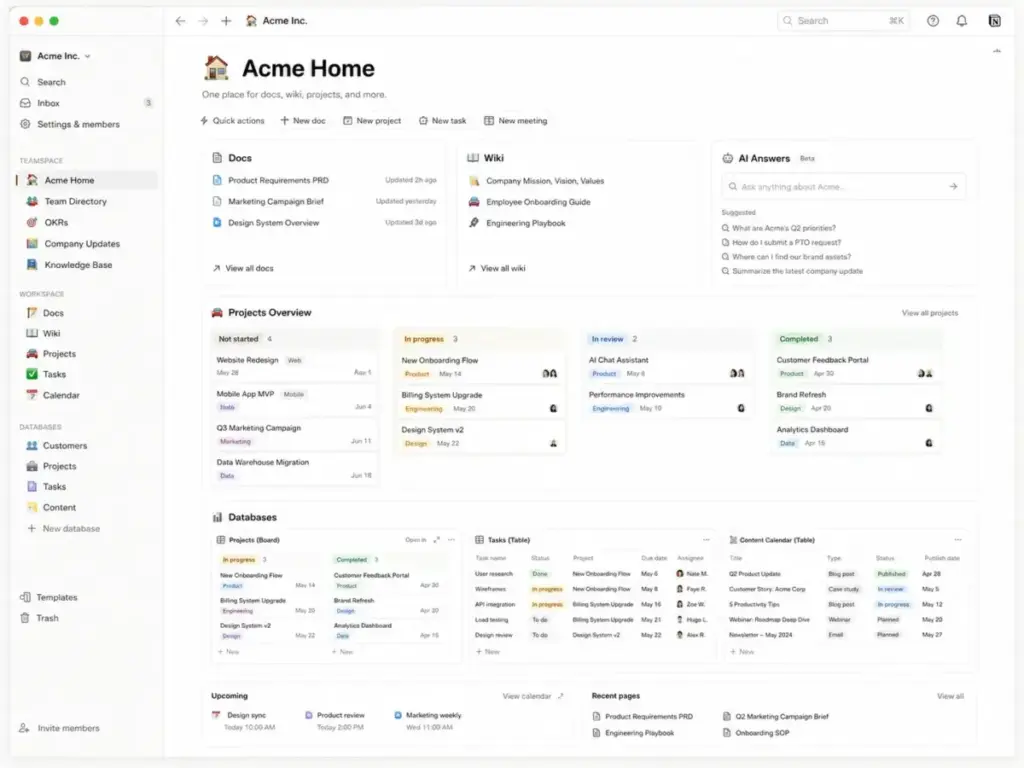Open Design sync upcoming event
The width and height of the screenshot is (1024, 768).
(x=244, y=721)
